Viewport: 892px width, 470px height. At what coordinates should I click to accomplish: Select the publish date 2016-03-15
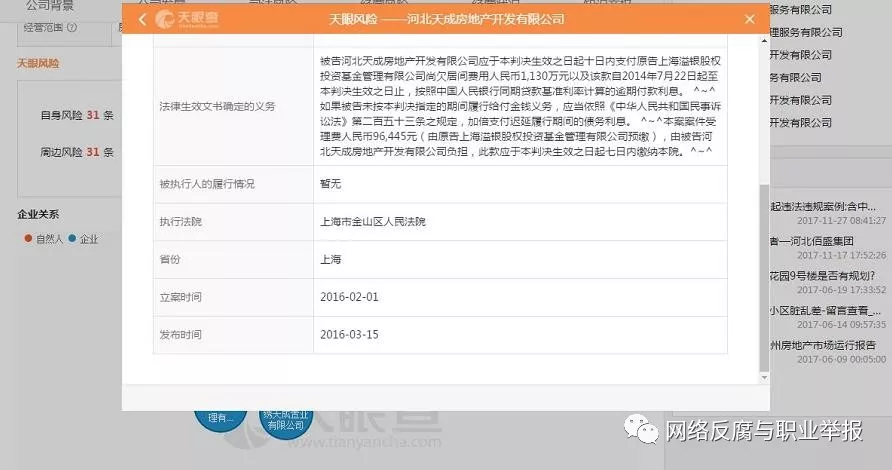click(x=349, y=335)
